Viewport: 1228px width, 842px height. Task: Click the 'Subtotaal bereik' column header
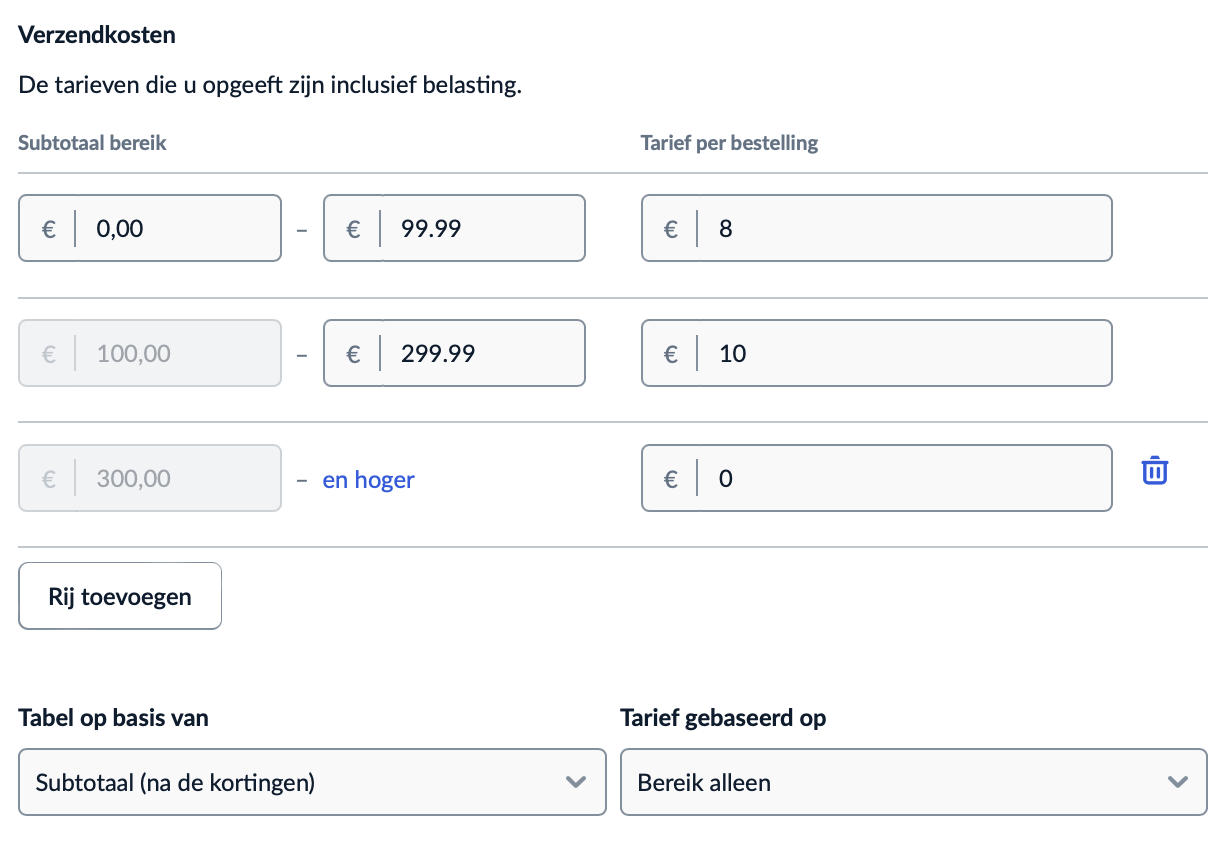pos(92,143)
